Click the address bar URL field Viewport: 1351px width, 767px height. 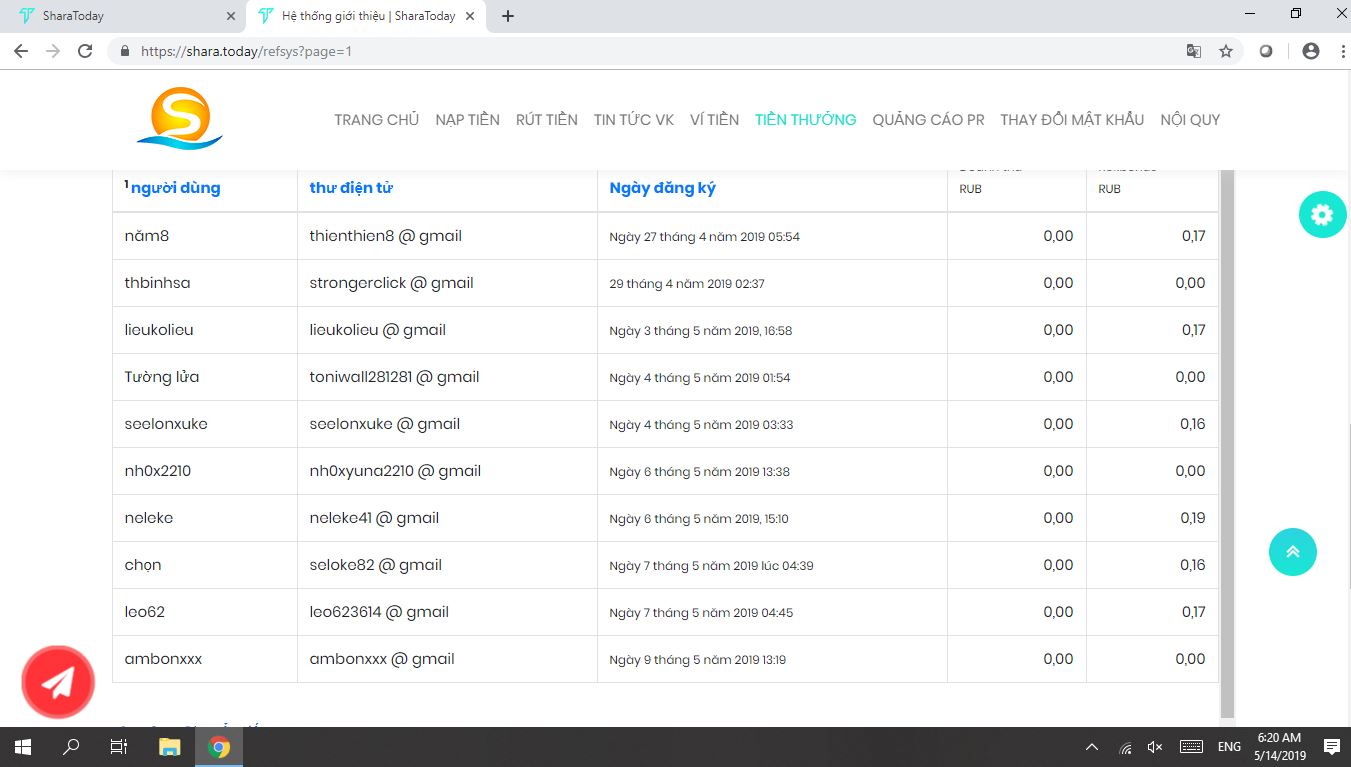click(640, 51)
